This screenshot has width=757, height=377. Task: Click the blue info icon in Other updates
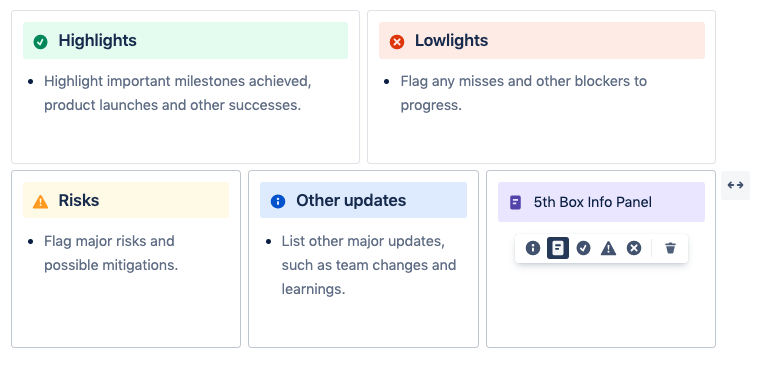[x=278, y=201]
